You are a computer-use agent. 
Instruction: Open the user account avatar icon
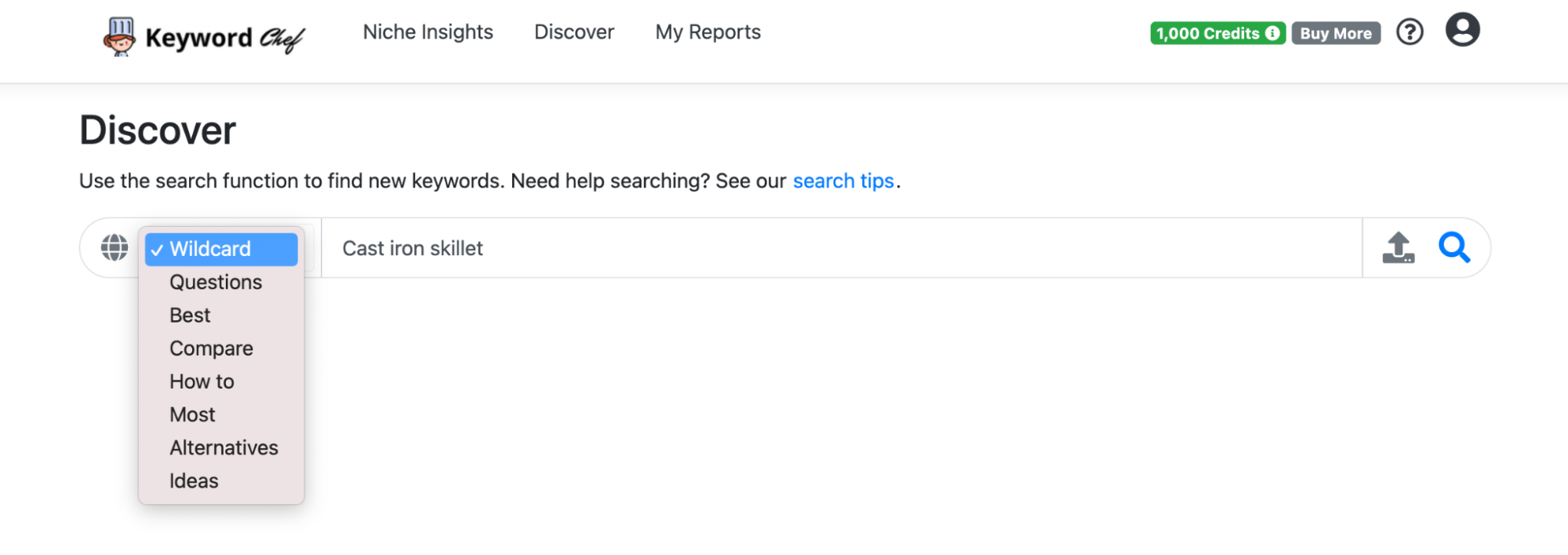[x=1462, y=30]
